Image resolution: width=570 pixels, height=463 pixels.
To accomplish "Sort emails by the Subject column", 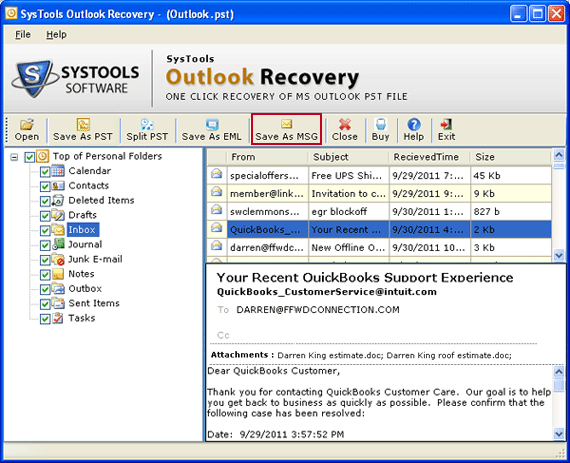I will tap(349, 157).
